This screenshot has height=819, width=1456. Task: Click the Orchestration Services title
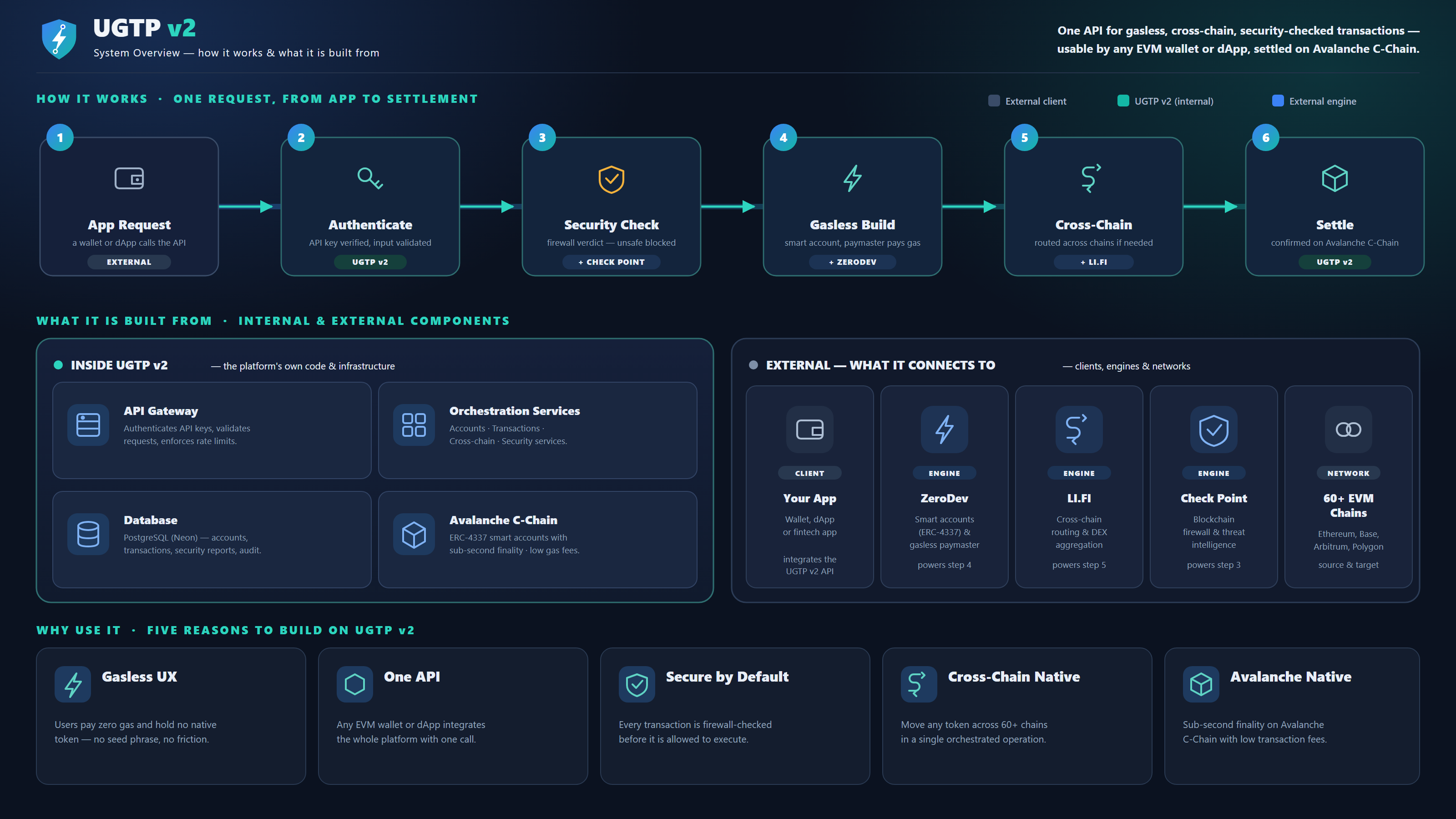tap(514, 411)
